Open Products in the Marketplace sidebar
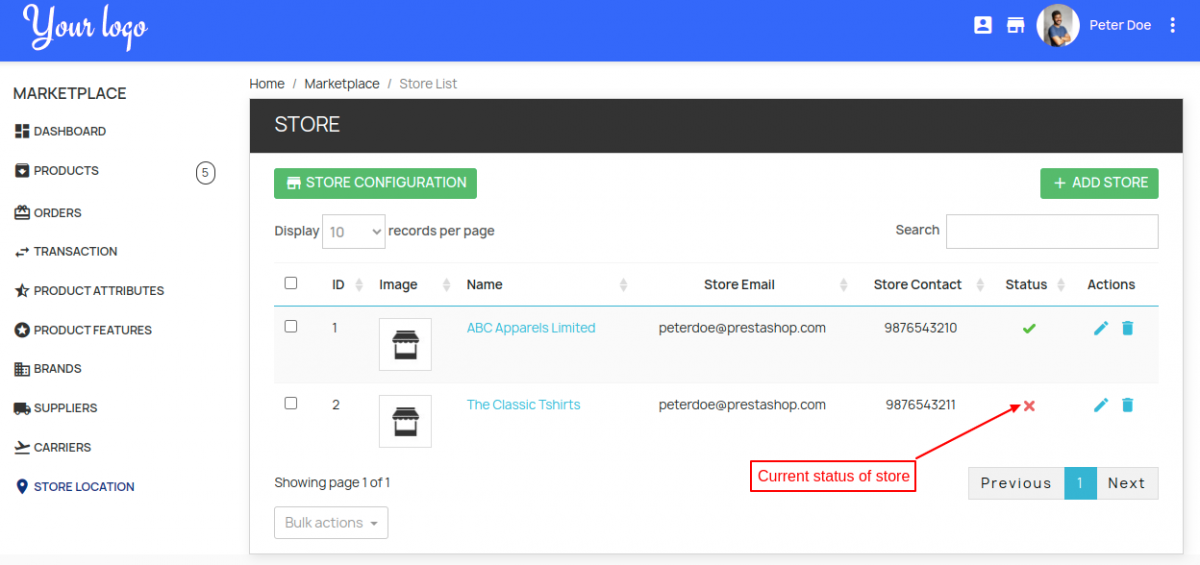The height and width of the screenshot is (565, 1200). tap(66, 171)
